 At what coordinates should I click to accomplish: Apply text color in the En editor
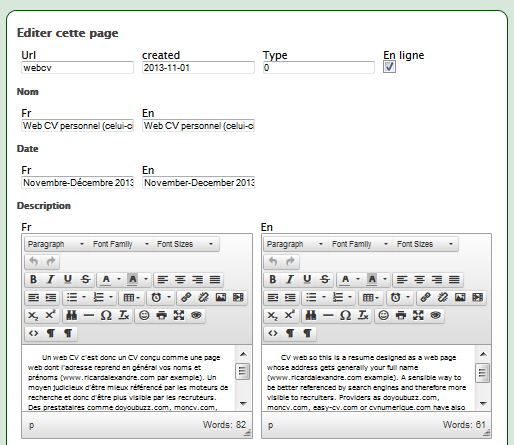(x=345, y=279)
